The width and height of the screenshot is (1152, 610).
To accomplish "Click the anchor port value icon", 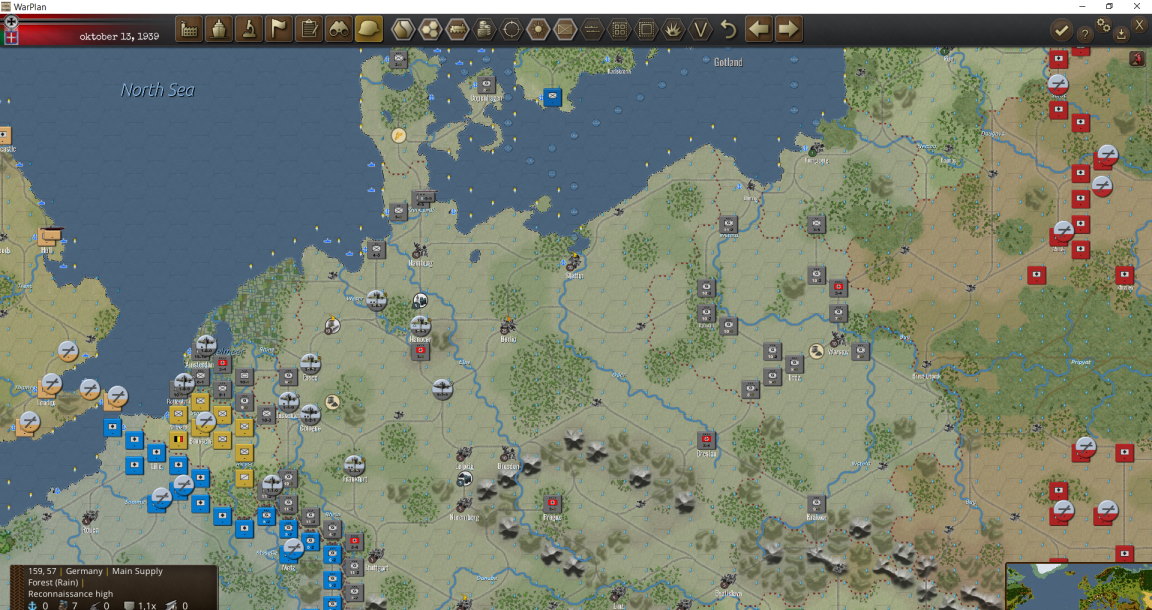I will (32, 606).
